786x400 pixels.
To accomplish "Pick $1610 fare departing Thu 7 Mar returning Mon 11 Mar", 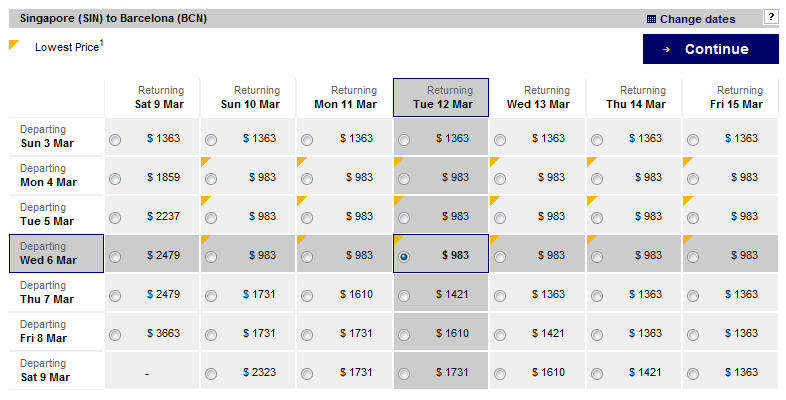I will click(308, 295).
